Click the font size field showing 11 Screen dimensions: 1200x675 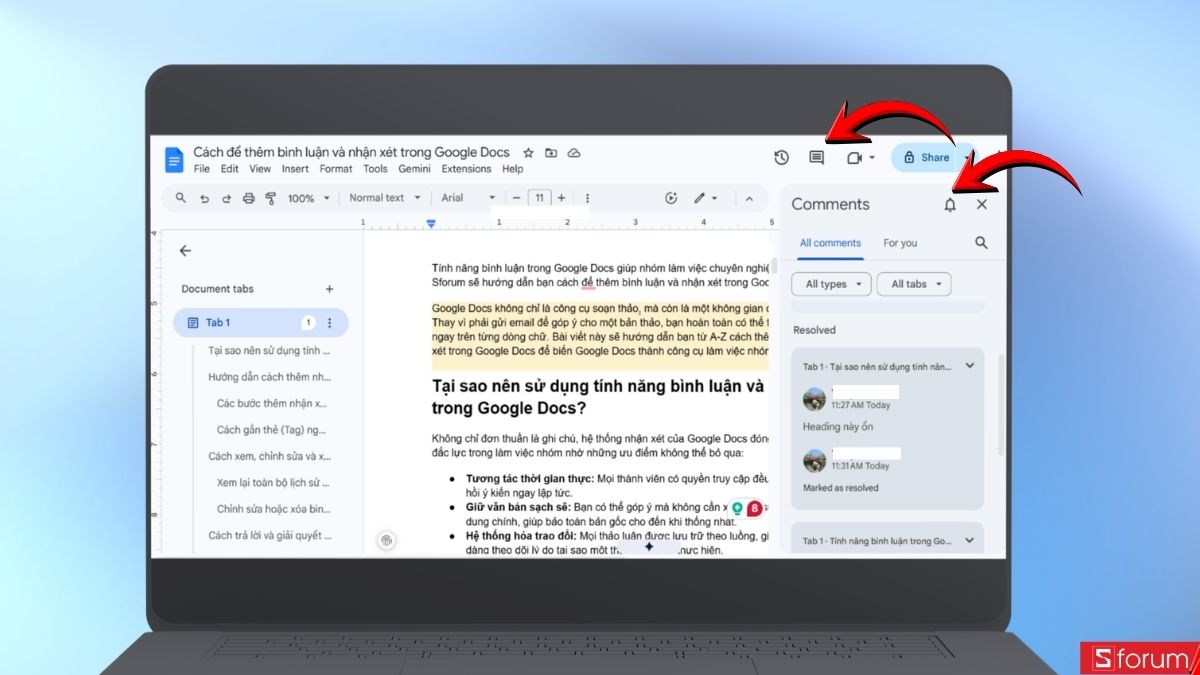[539, 198]
